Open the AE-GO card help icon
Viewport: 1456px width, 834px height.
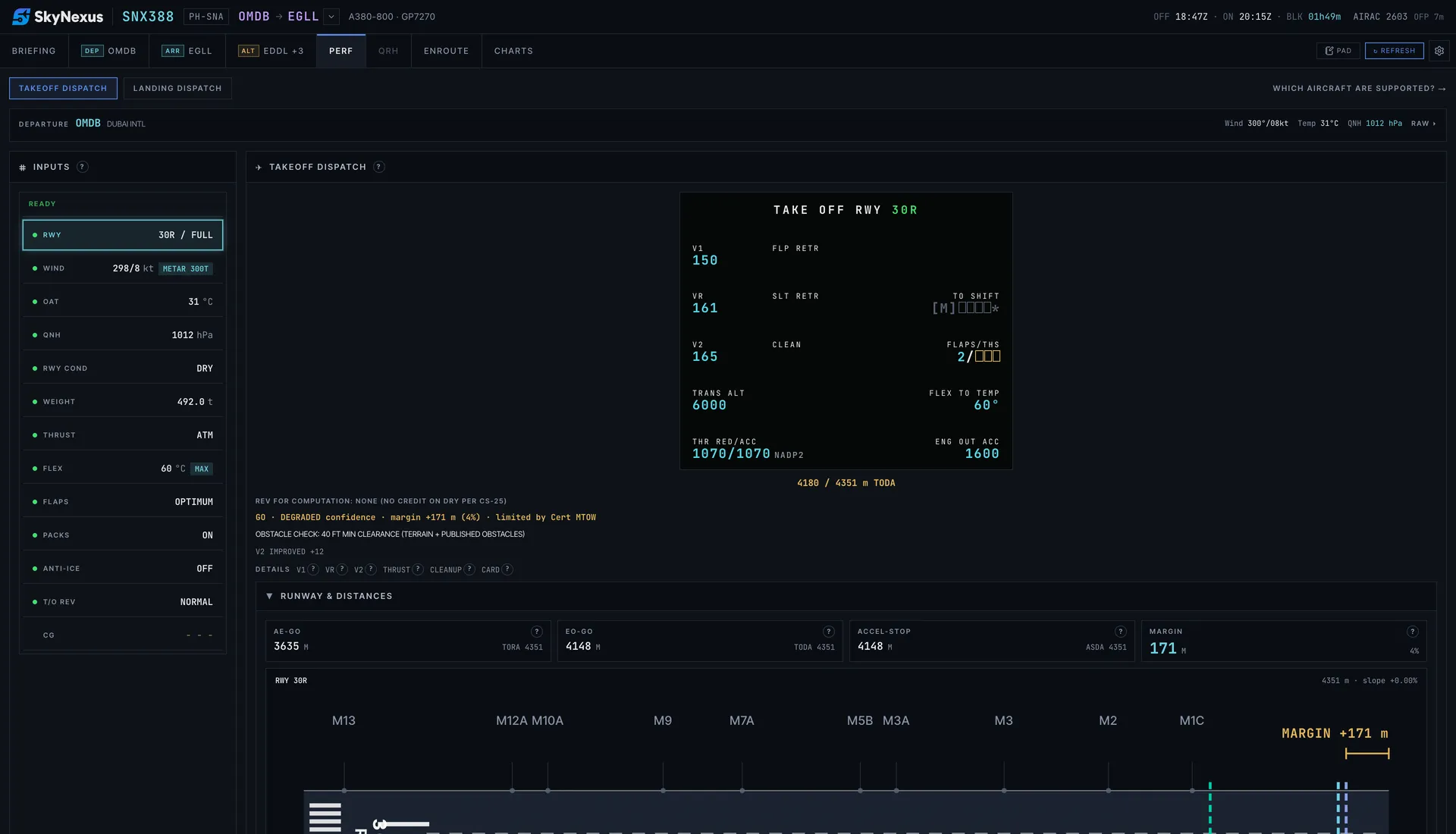tap(537, 632)
